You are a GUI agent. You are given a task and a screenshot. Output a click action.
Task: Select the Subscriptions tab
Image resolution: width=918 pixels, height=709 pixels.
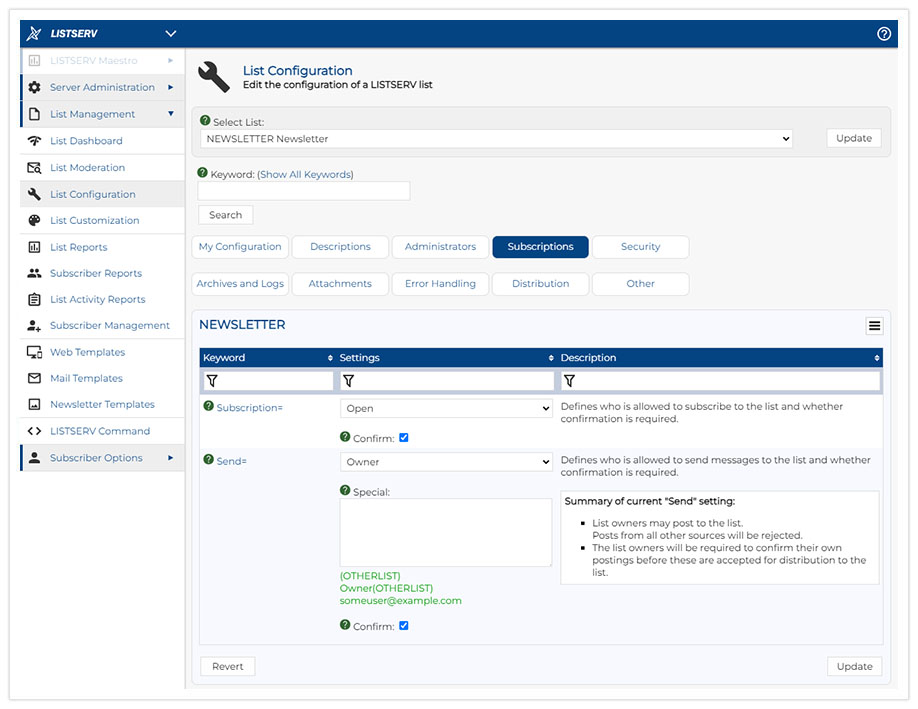pyautogui.click(x=540, y=246)
